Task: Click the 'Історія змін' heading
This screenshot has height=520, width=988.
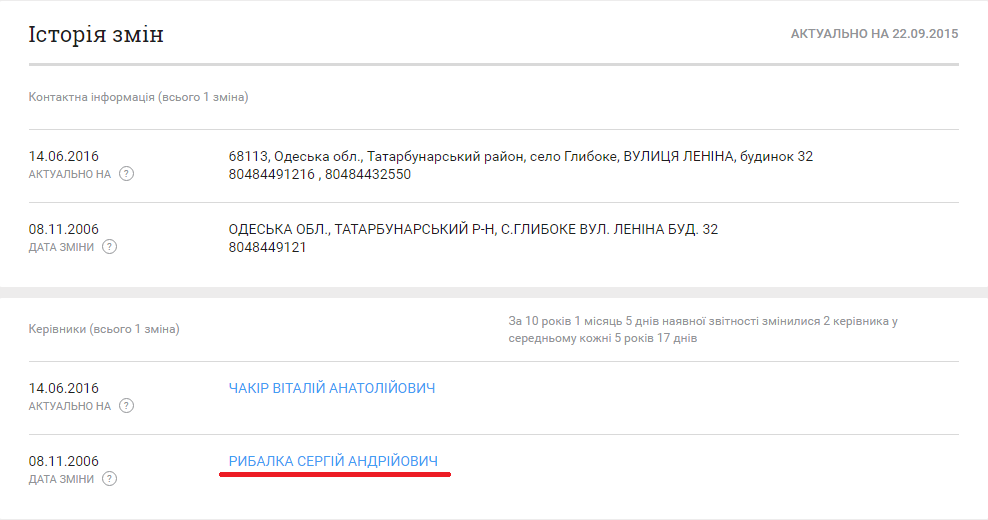Action: pyautogui.click(x=96, y=35)
